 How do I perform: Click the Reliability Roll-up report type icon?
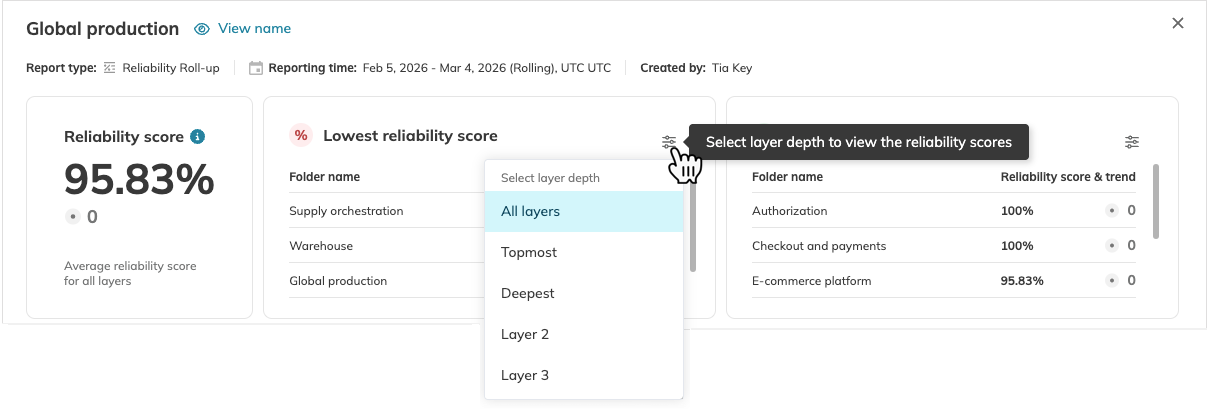coord(110,68)
